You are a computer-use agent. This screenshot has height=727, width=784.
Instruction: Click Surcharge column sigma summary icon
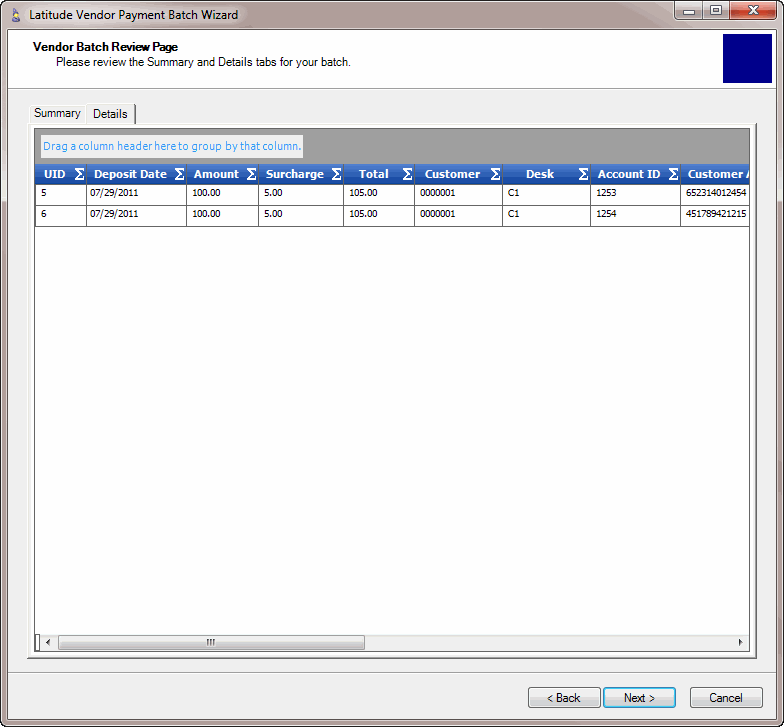(x=336, y=174)
